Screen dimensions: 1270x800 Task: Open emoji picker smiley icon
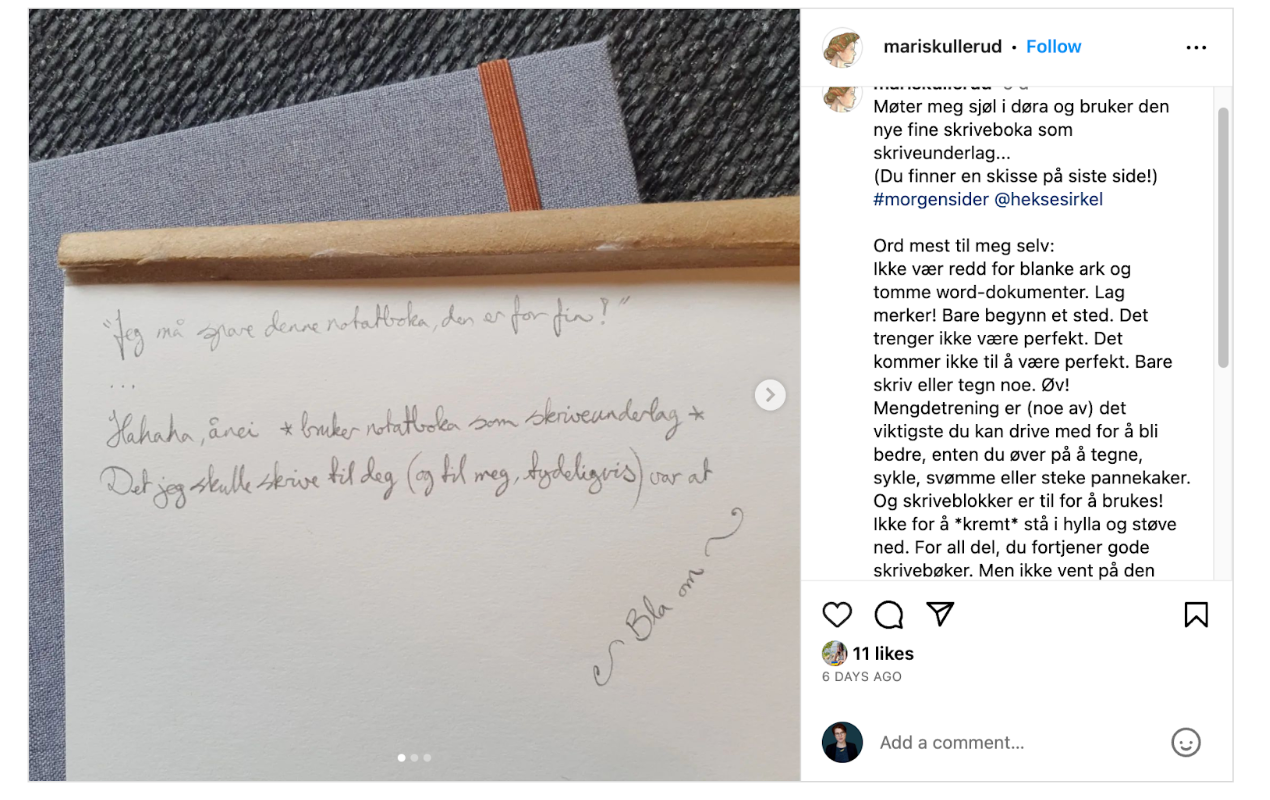[x=1186, y=742]
